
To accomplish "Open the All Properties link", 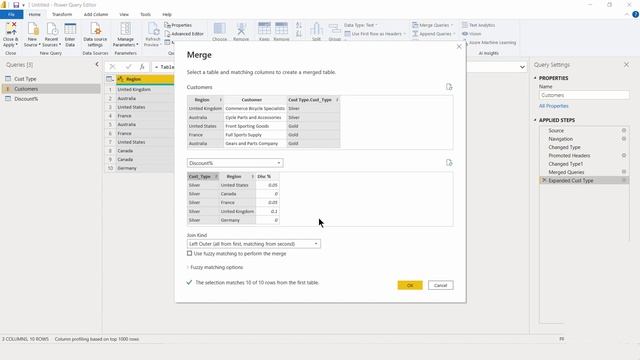I will [x=553, y=106].
